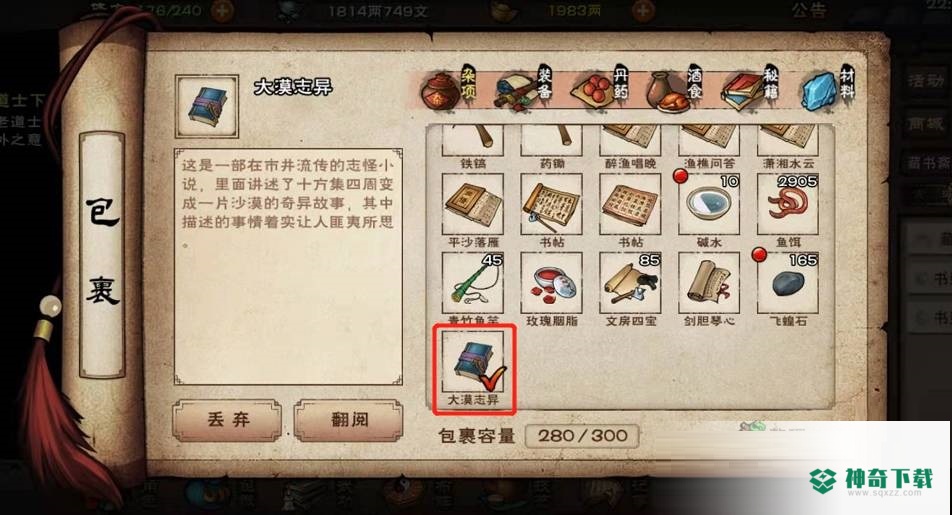The image size is (952, 515).
Task: Switch to the 酒食 food tab
Action: click(675, 89)
